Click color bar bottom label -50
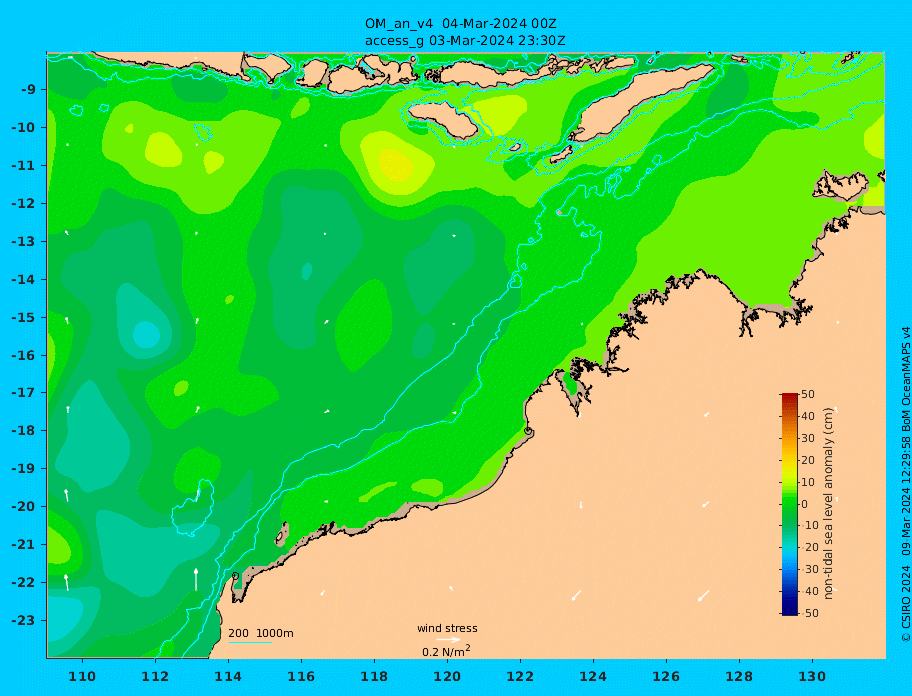 click(810, 614)
